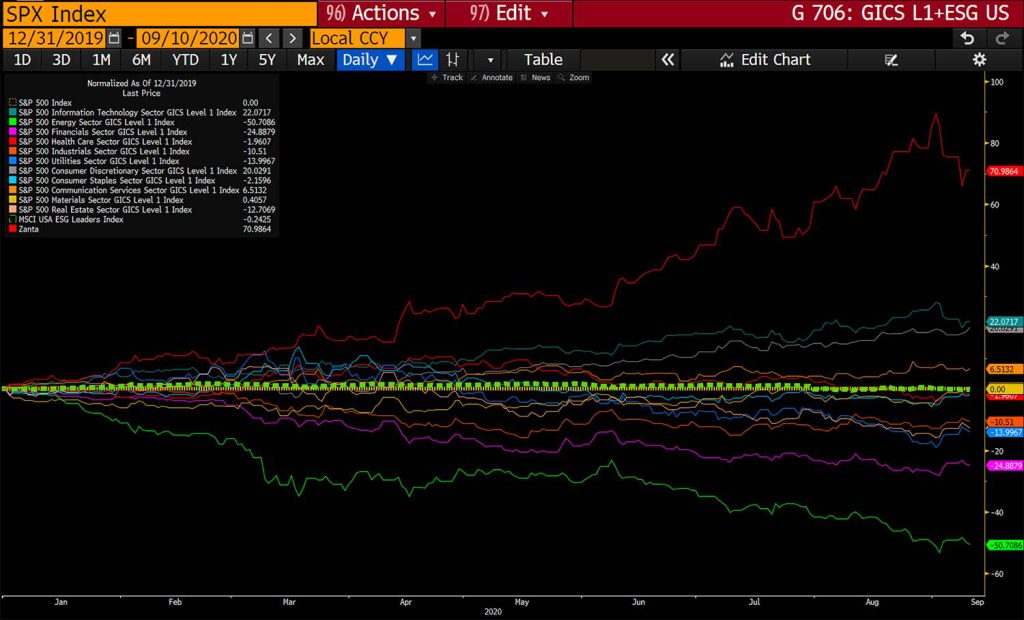This screenshot has height=620, width=1024.
Task: Toggle the Annotate option
Action: [x=490, y=77]
